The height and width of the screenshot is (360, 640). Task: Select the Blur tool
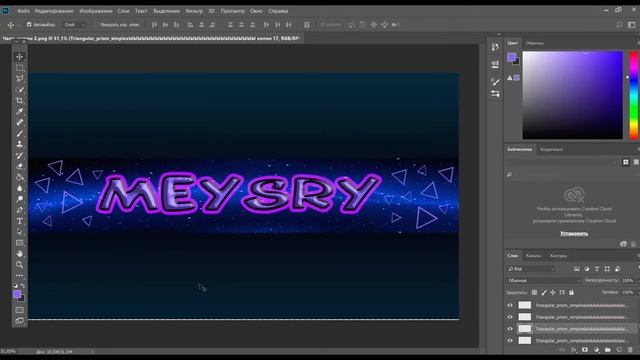click(x=19, y=188)
